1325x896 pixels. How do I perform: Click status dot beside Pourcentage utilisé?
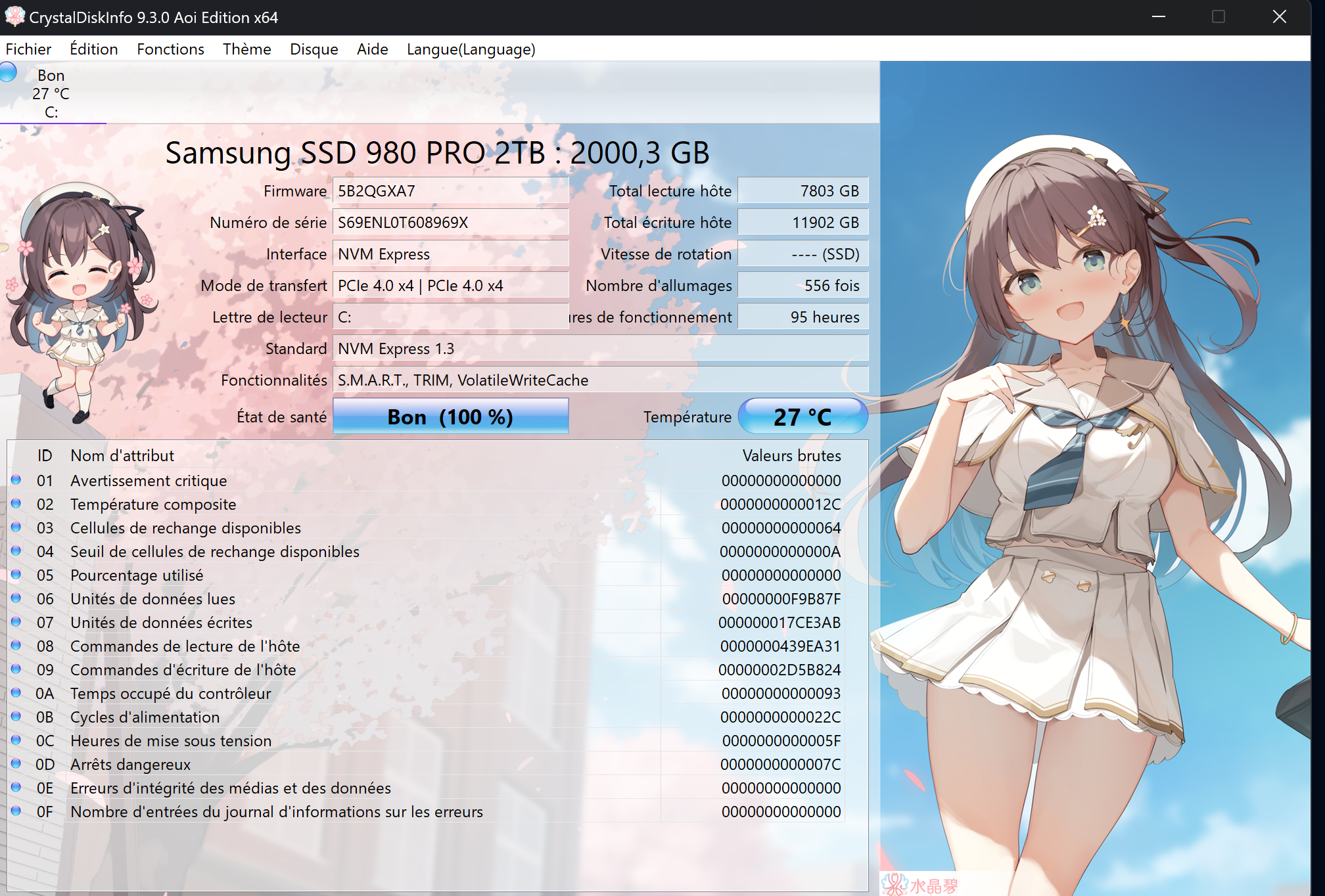[16, 575]
